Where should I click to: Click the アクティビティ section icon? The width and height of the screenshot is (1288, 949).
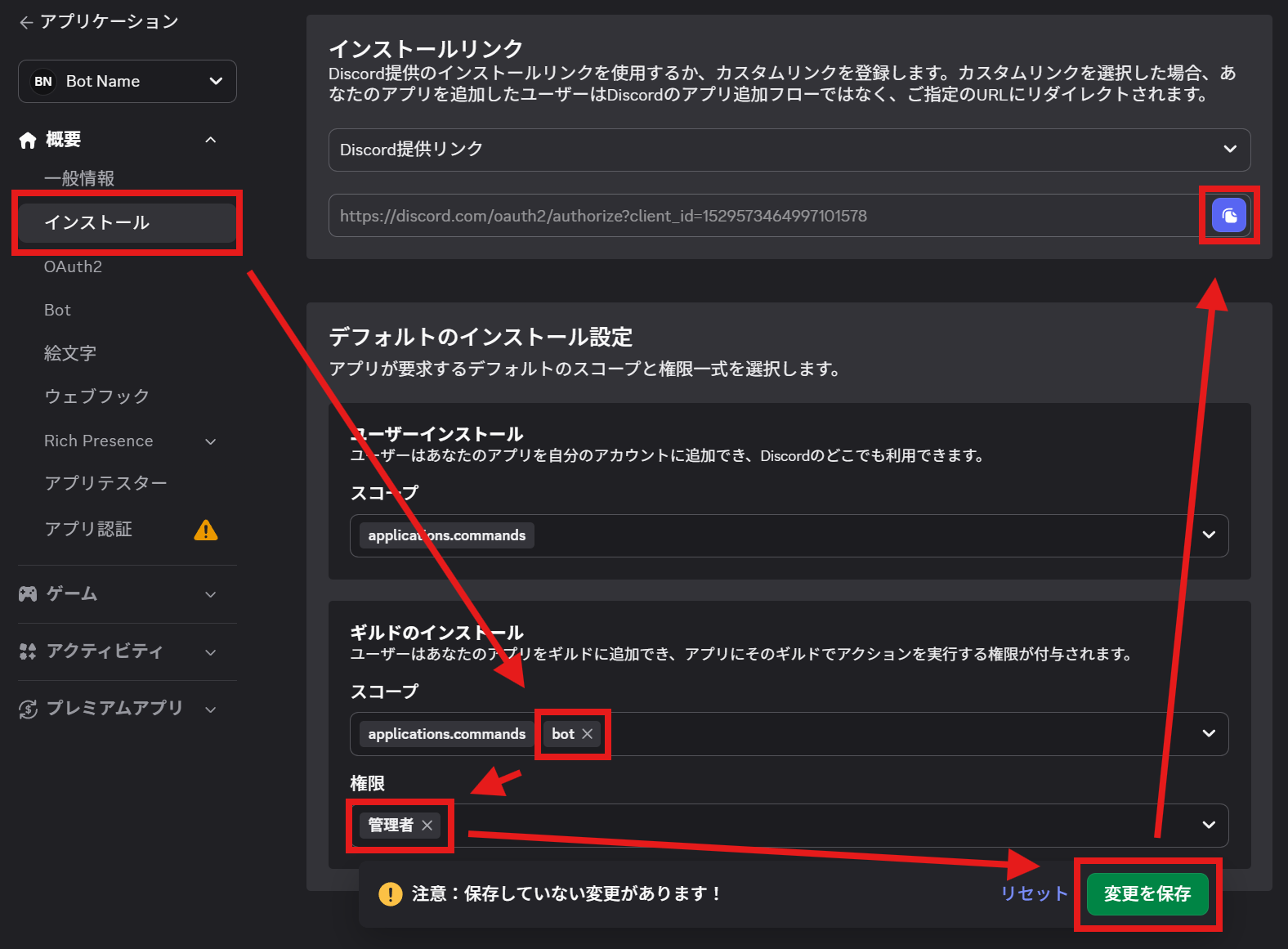point(28,651)
